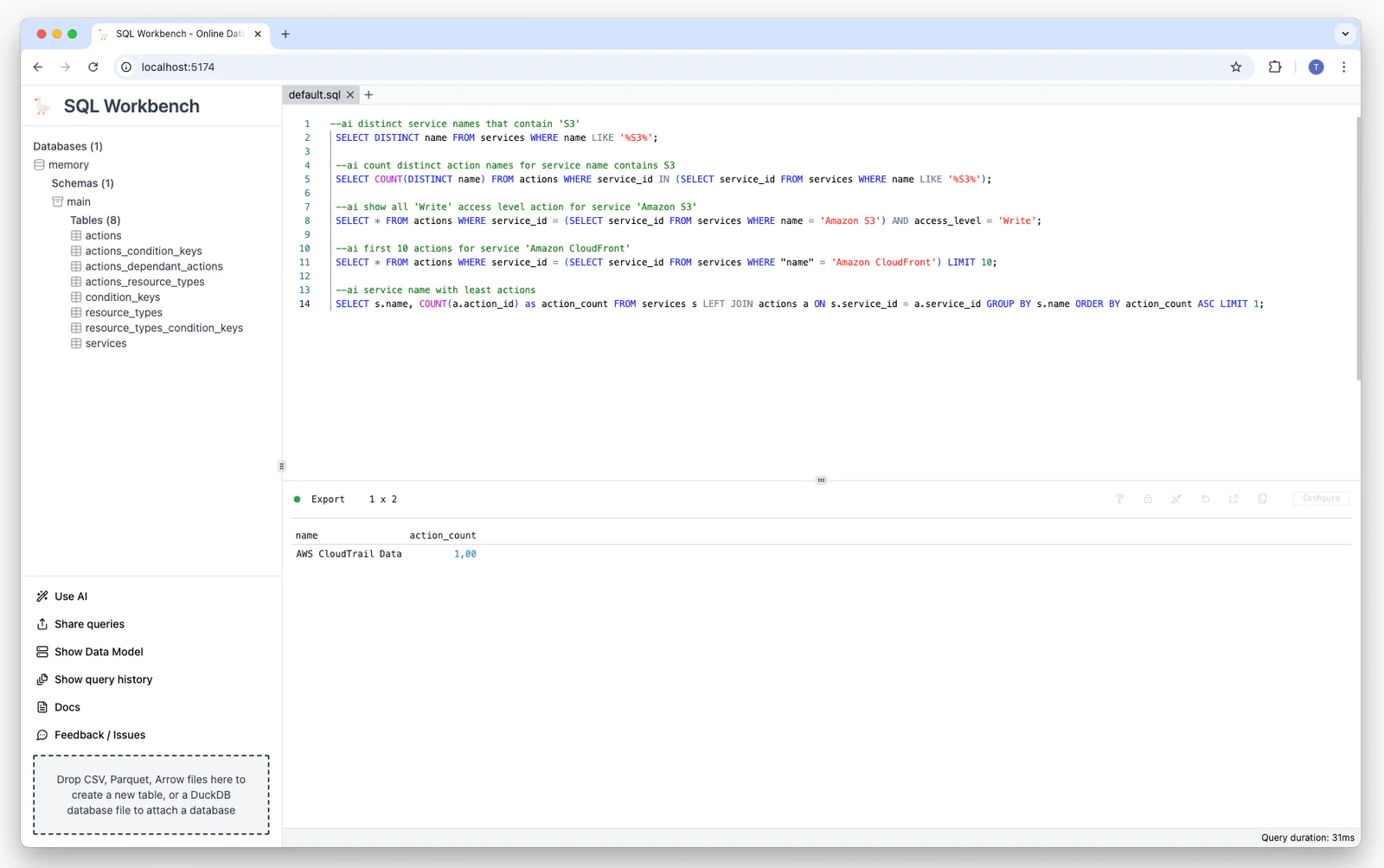
Task: Click the Configure button in results panel
Action: (1321, 499)
